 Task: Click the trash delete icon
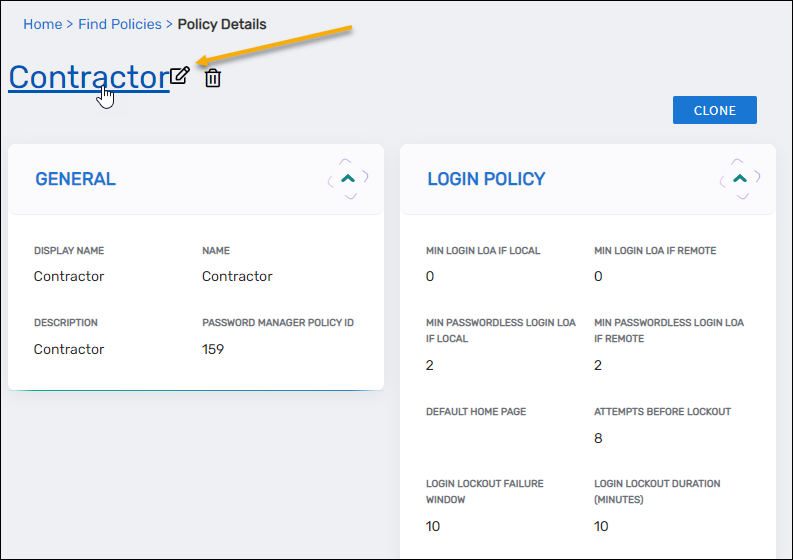(x=212, y=78)
